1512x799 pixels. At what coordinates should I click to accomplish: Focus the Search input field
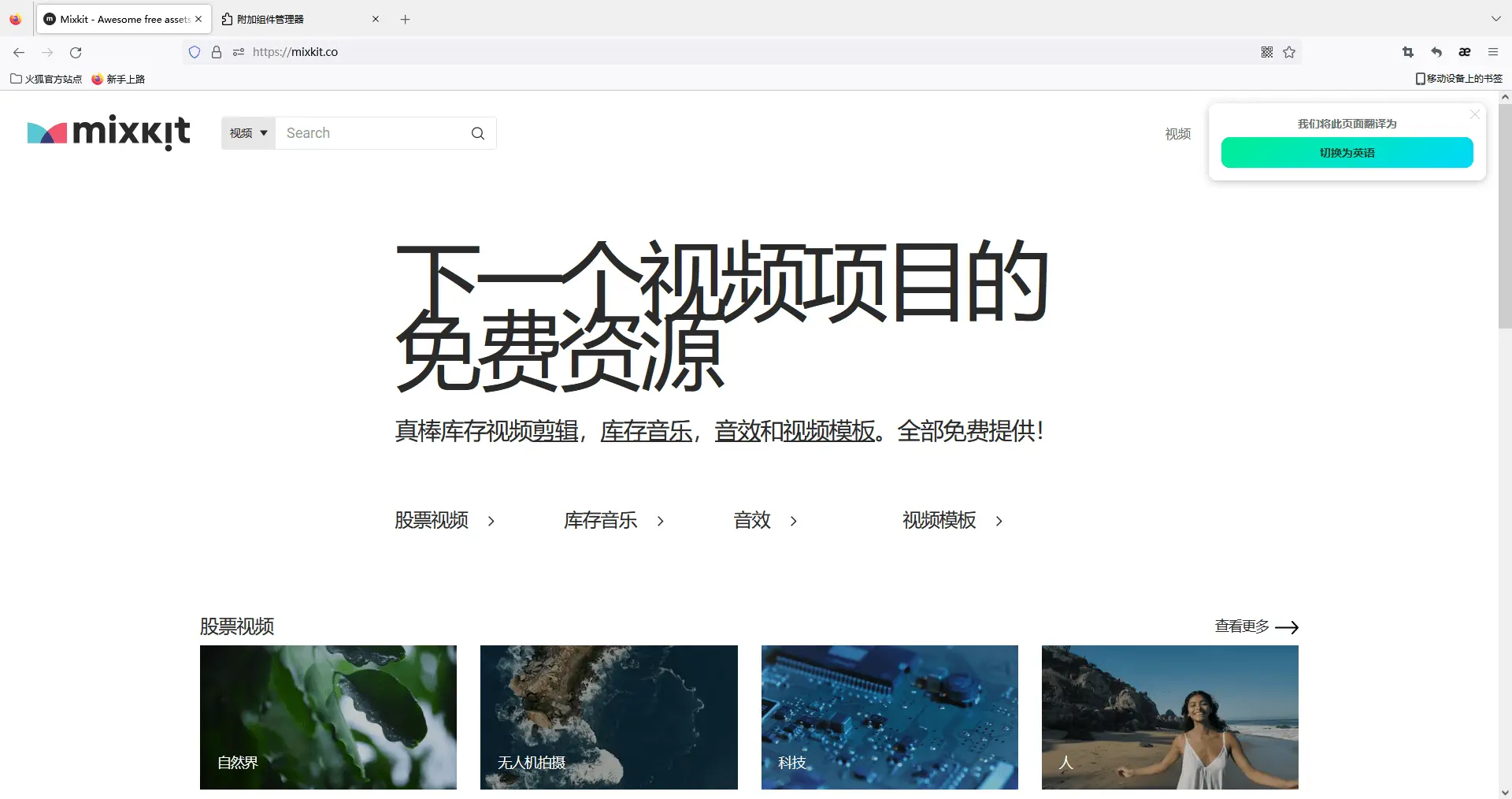372,133
